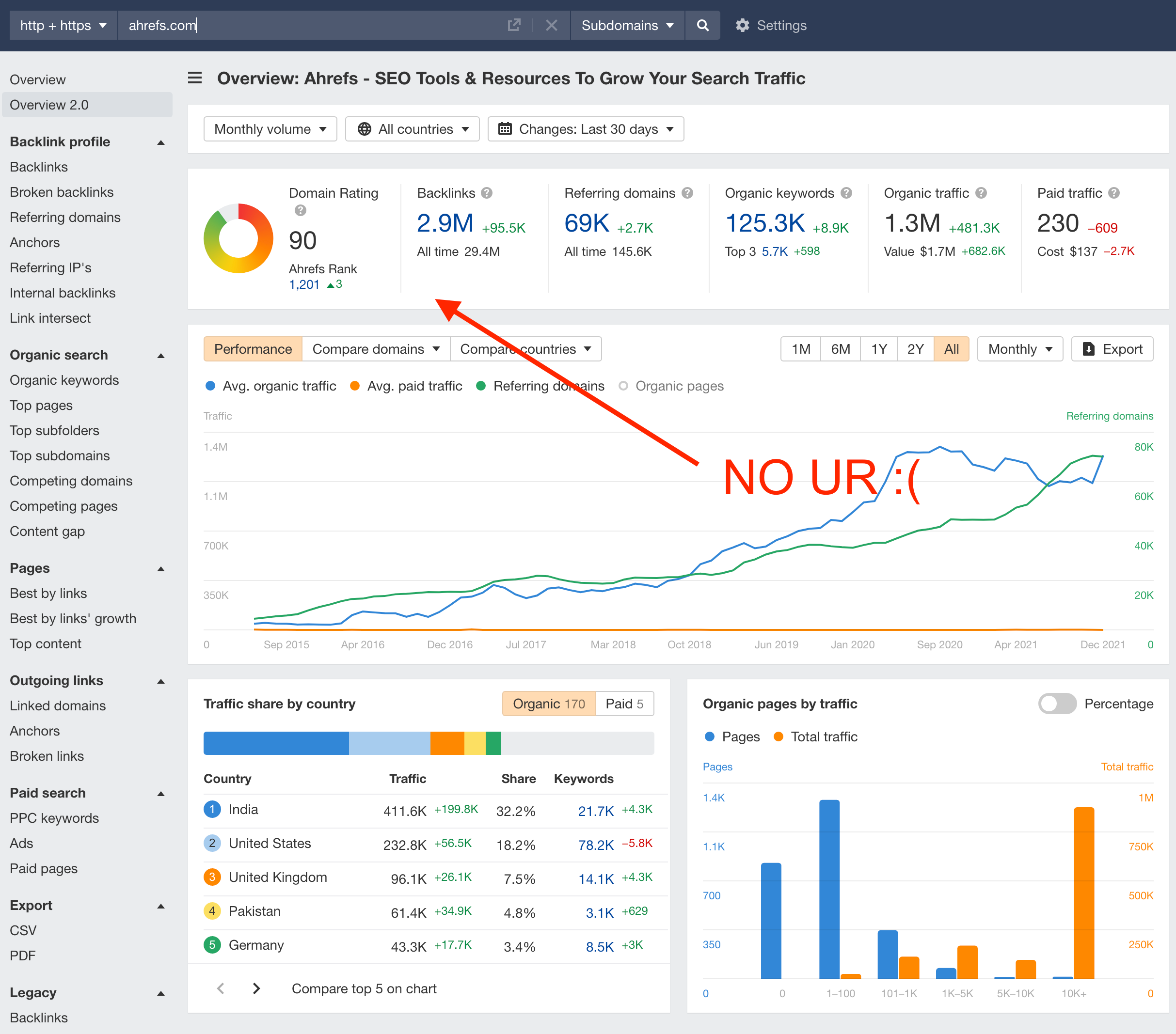Open the All countries dropdown
The image size is (1176, 1034).
pos(412,129)
